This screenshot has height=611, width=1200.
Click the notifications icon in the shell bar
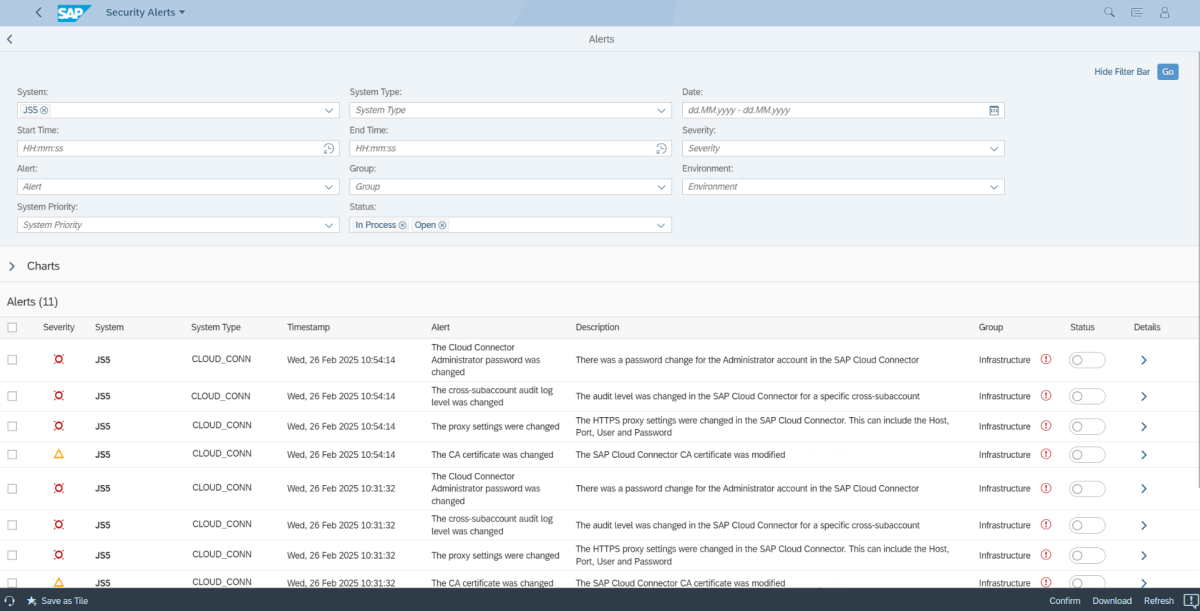(x=1136, y=12)
